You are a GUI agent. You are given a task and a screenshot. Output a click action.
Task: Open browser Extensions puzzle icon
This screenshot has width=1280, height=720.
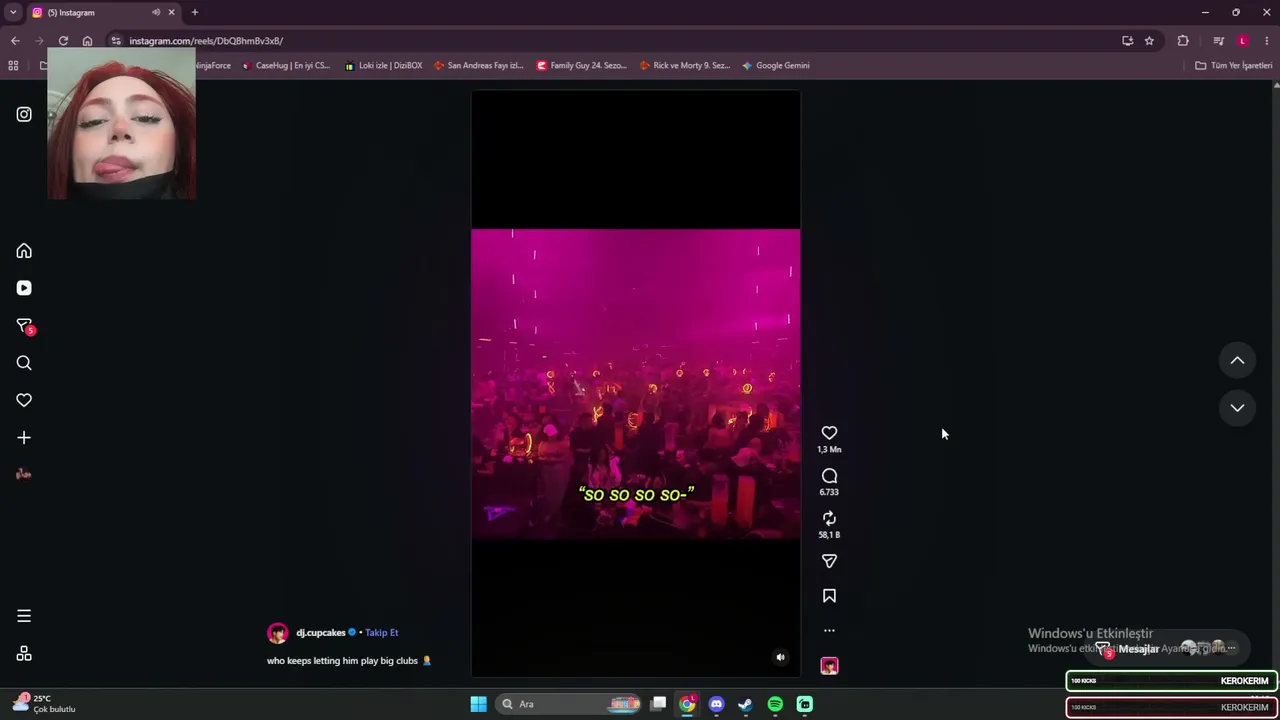pos(1183,41)
